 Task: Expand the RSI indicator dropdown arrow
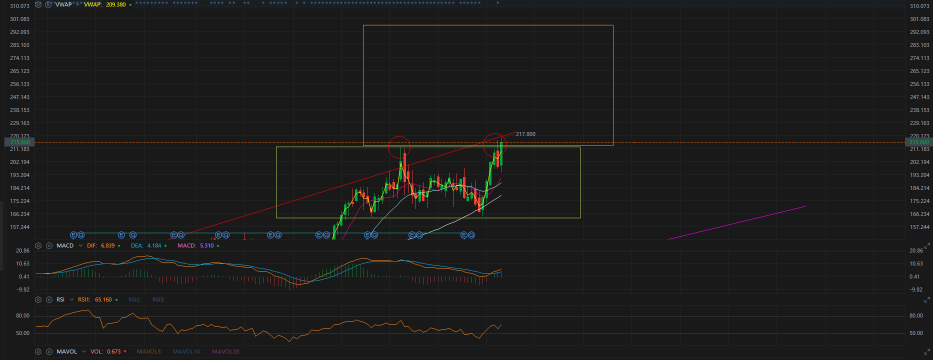[71, 299]
